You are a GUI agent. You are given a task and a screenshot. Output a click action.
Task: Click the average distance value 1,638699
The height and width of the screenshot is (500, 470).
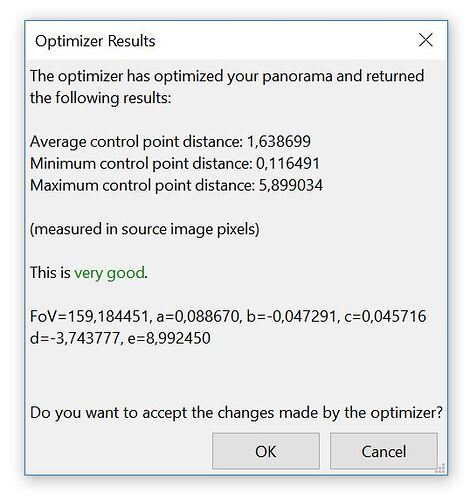[279, 141]
